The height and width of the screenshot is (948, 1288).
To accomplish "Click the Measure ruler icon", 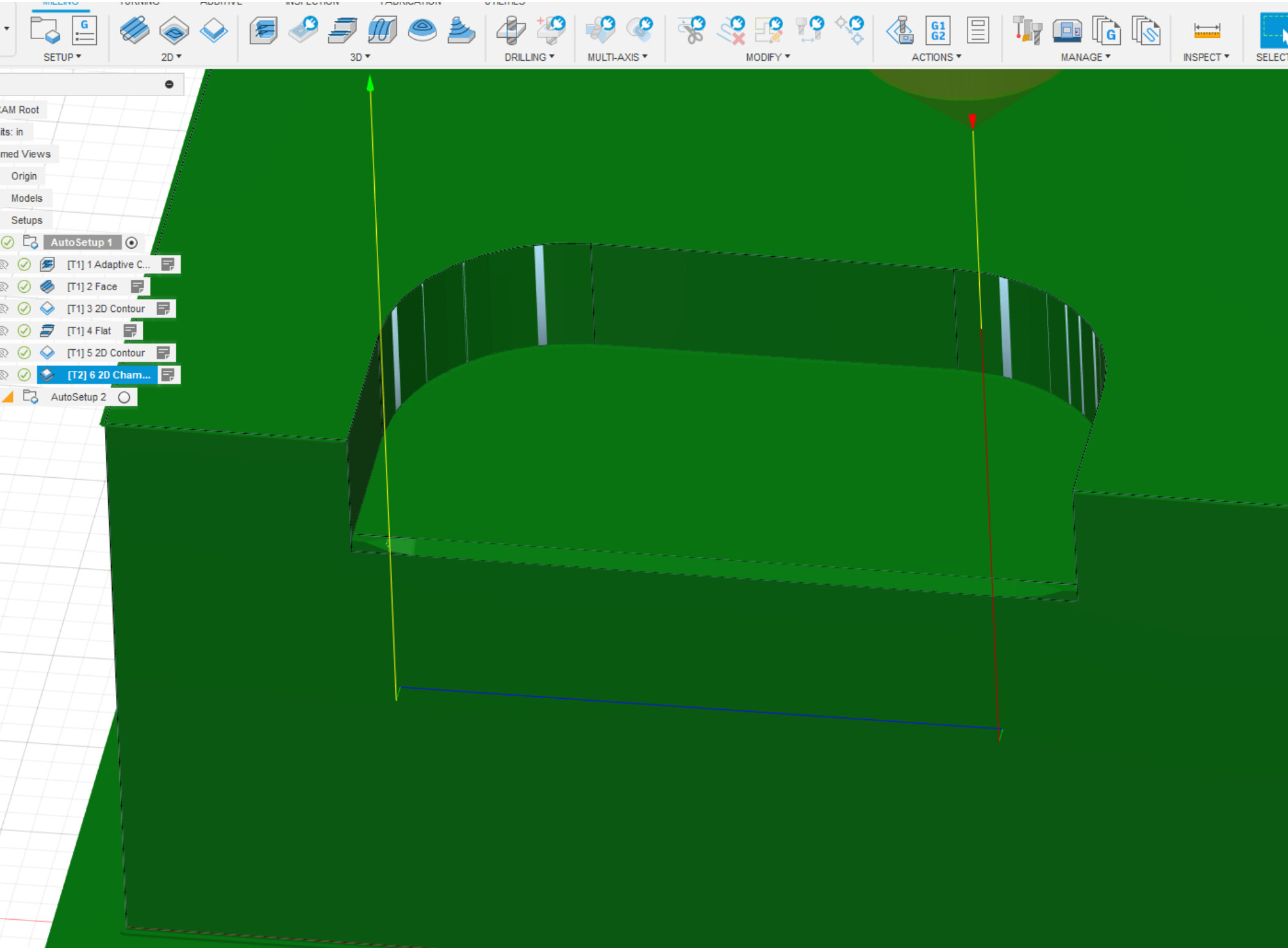I will click(x=1207, y=30).
